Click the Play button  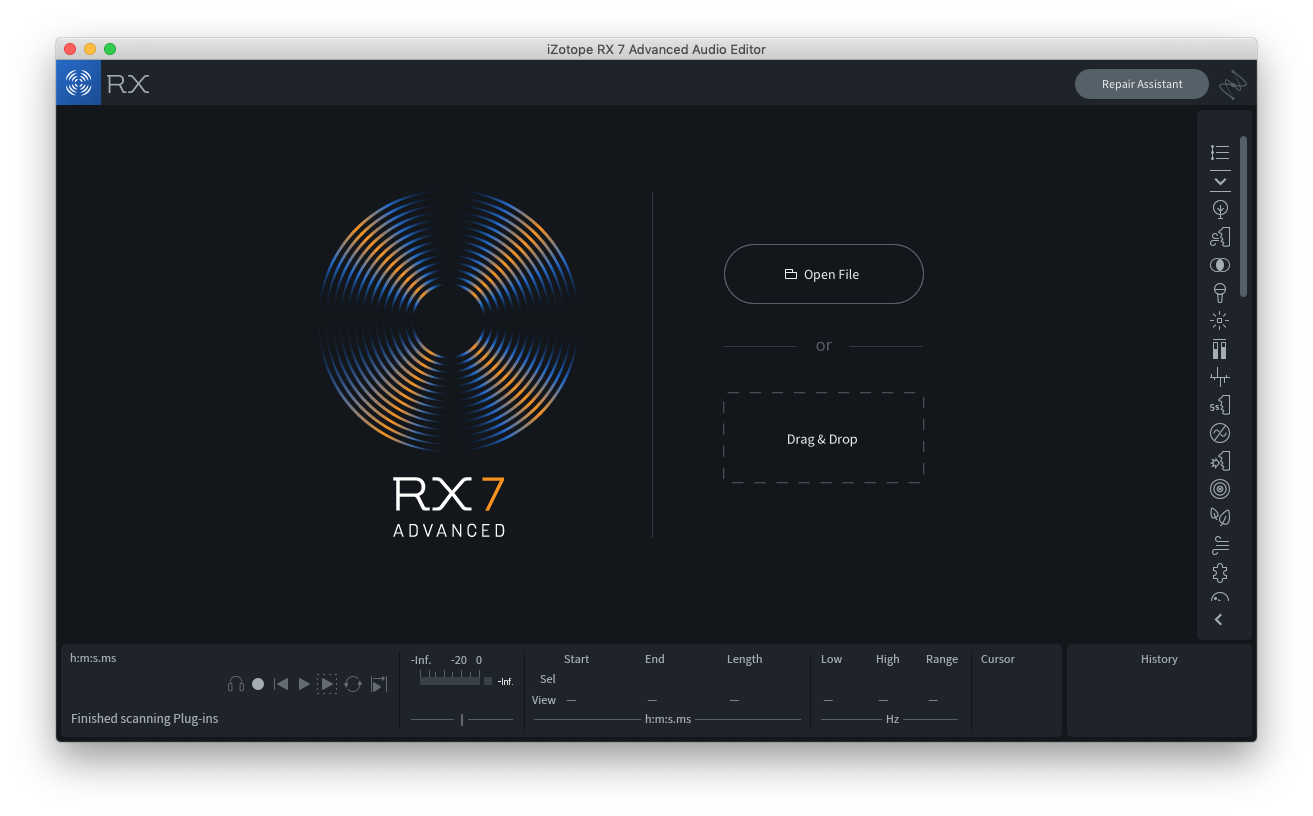[x=304, y=684]
